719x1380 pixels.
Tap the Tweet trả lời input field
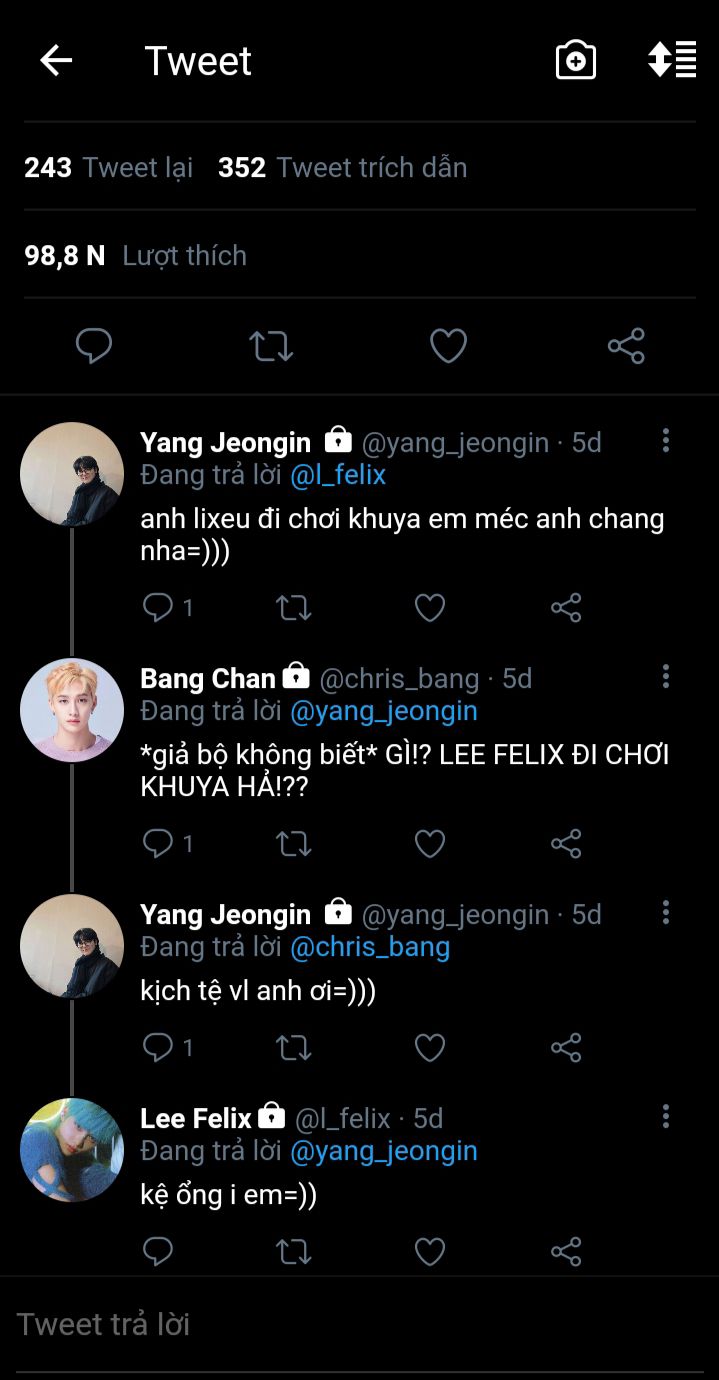pos(359,1324)
